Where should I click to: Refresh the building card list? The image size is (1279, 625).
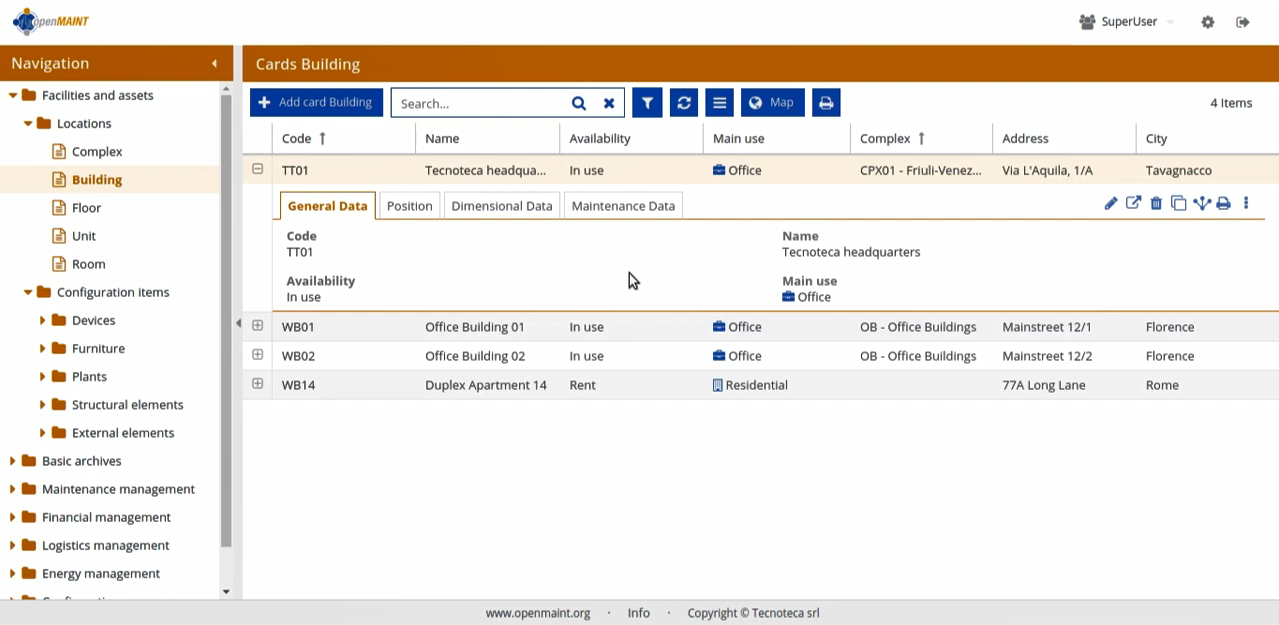(684, 103)
